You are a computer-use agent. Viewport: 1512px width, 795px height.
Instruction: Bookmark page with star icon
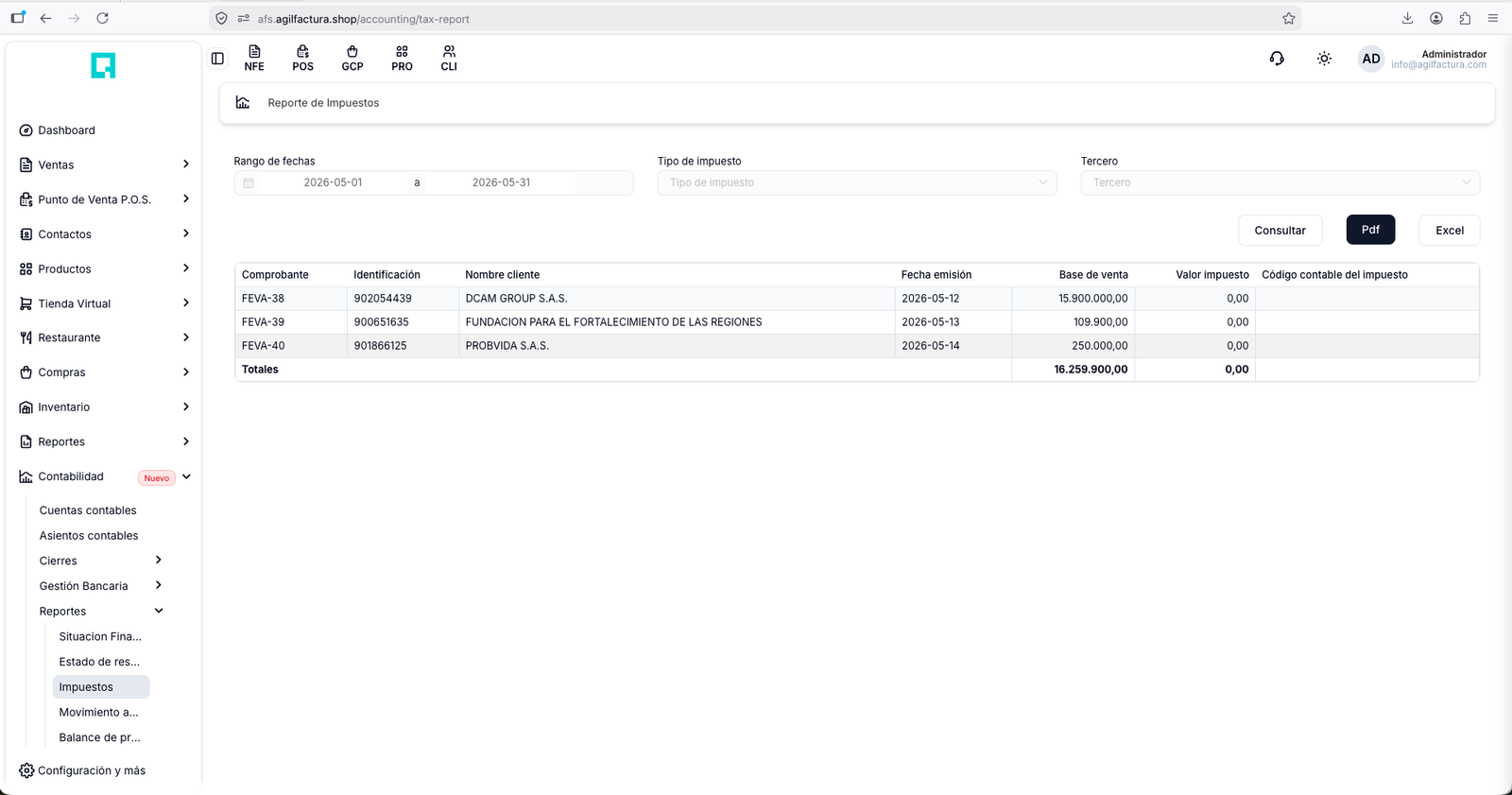coord(1289,18)
